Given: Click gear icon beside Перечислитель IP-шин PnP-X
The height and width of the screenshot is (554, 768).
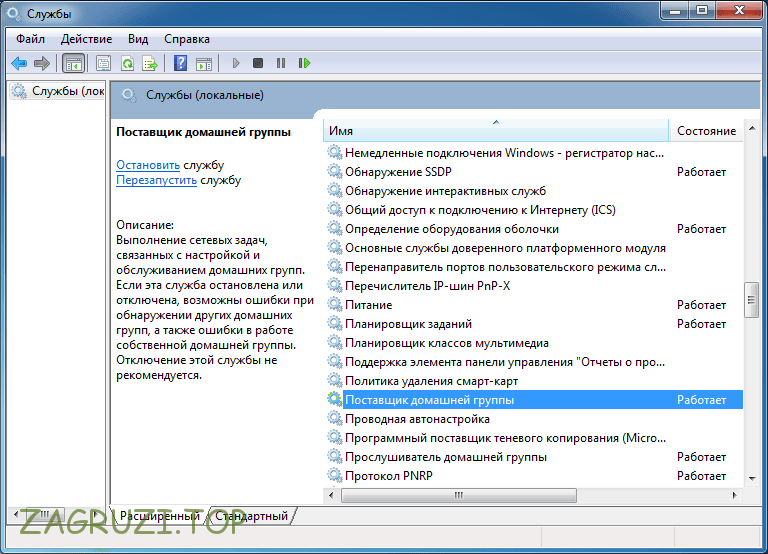Looking at the screenshot, I should tap(335, 285).
